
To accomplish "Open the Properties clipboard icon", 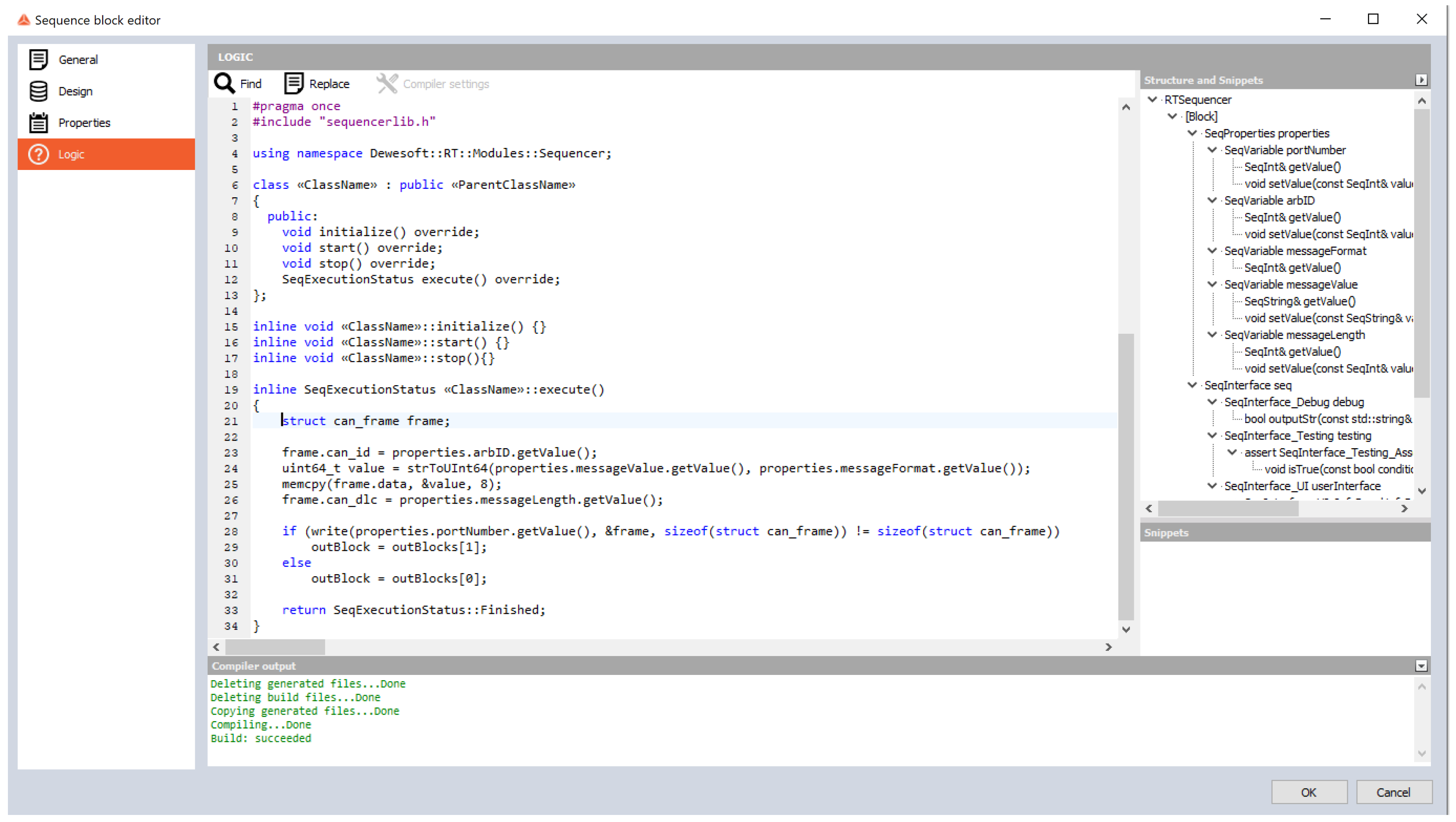I will (38, 123).
